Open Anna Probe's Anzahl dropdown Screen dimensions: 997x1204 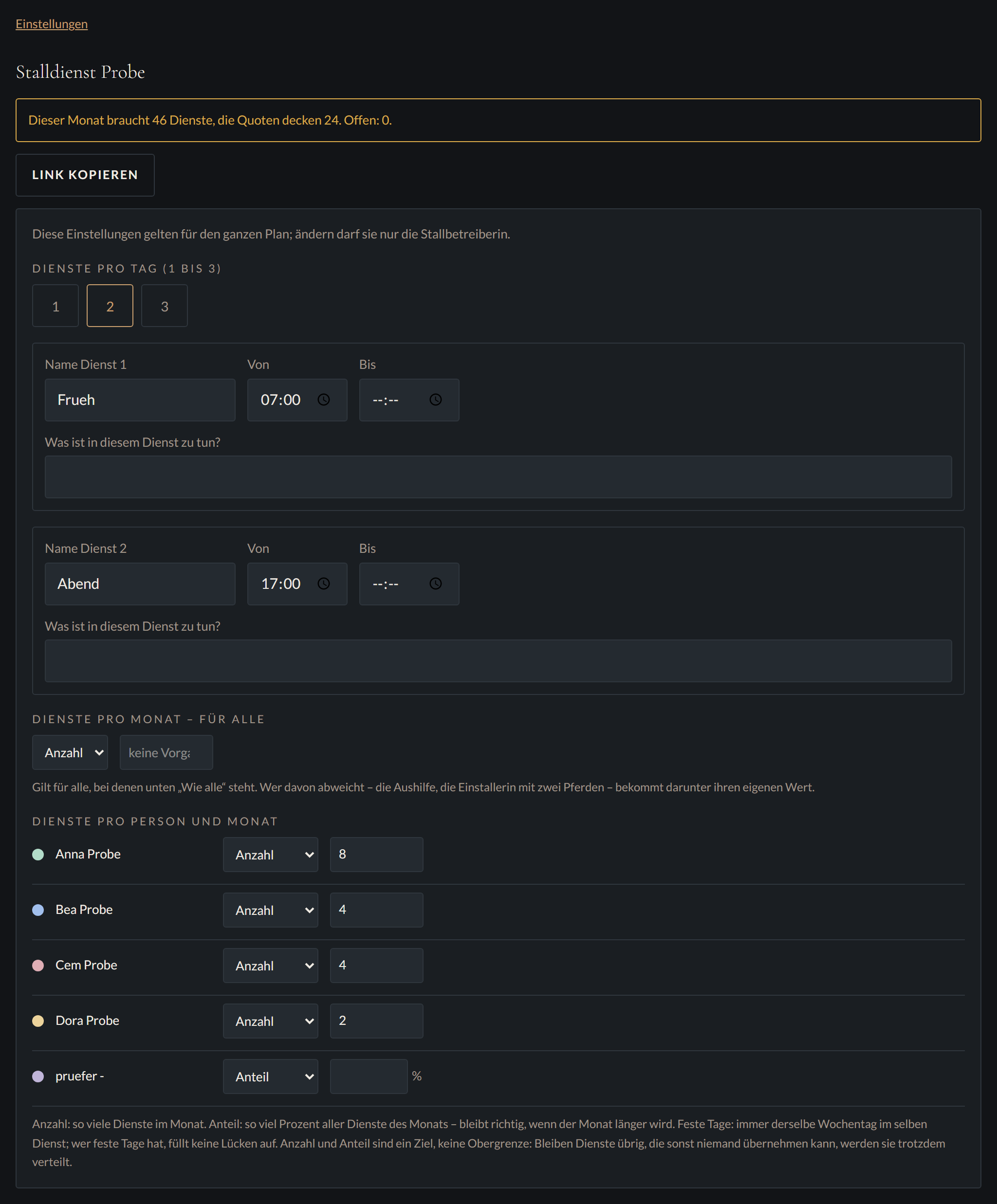pos(271,854)
